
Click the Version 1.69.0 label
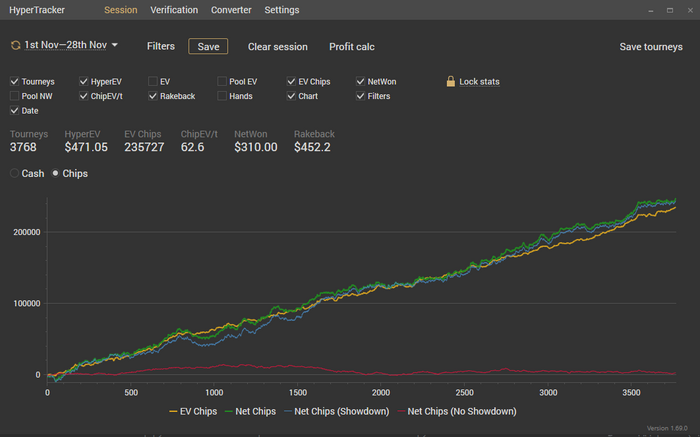(x=667, y=429)
